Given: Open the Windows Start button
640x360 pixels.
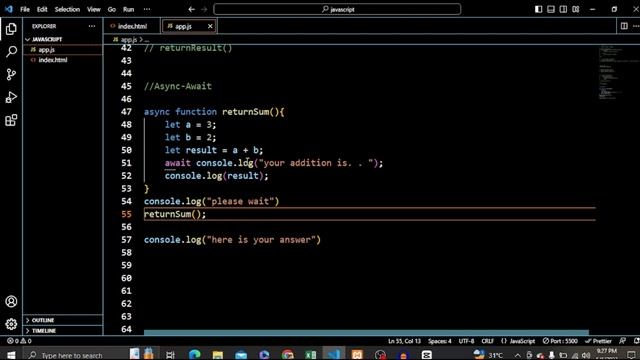Looking at the screenshot, I should (x=11, y=355).
